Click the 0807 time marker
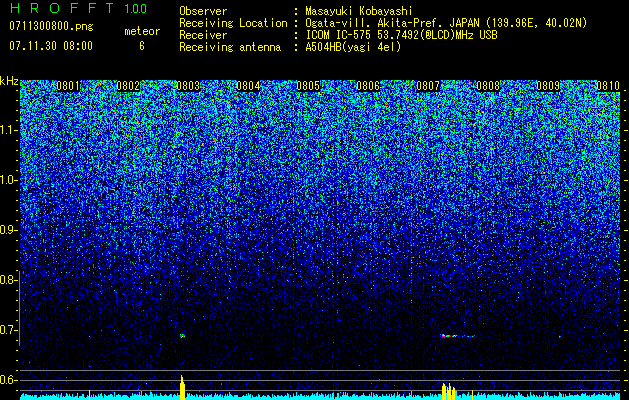Image resolution: width=629 pixels, height=400 pixels. point(428,86)
